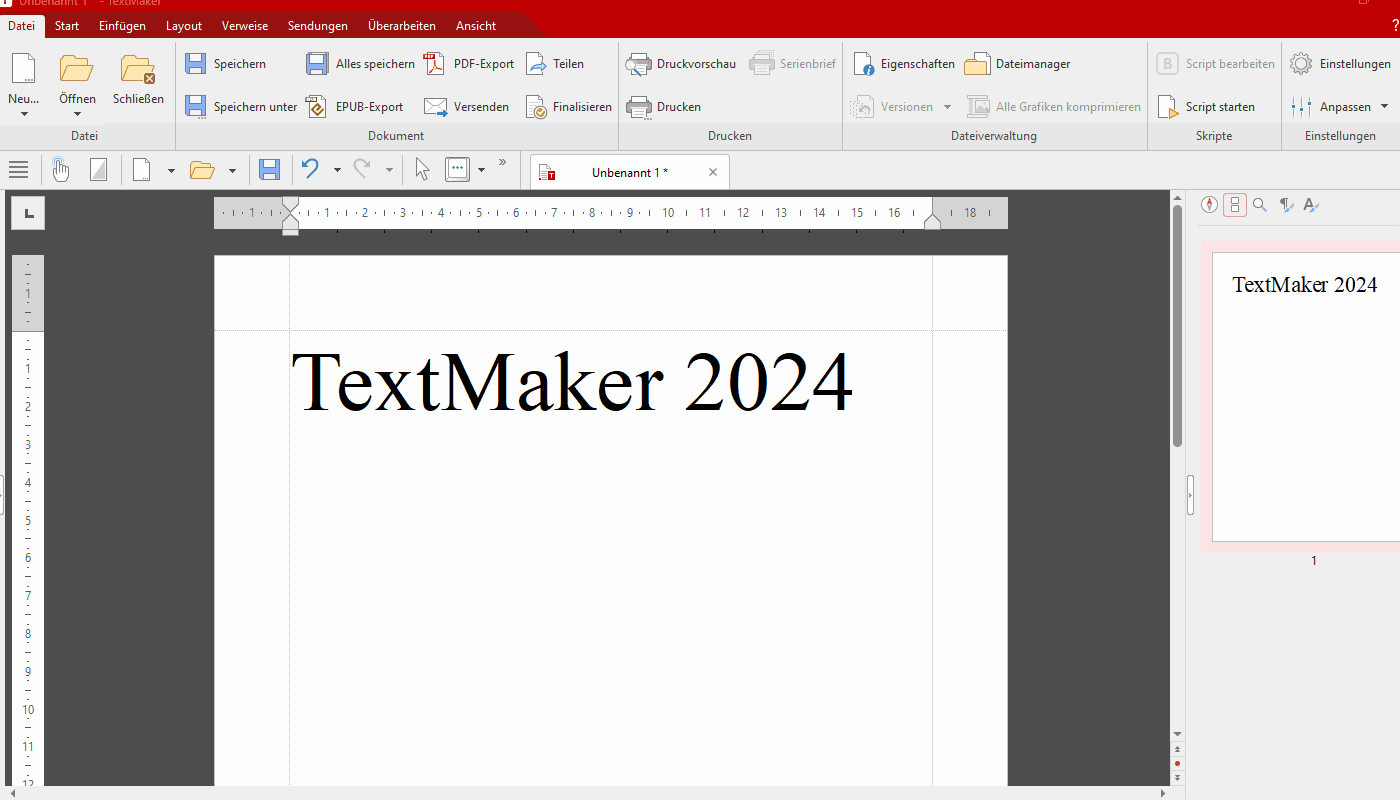Image resolution: width=1400 pixels, height=800 pixels.
Task: Open sidebar character styles icon
Action: click(x=1311, y=205)
